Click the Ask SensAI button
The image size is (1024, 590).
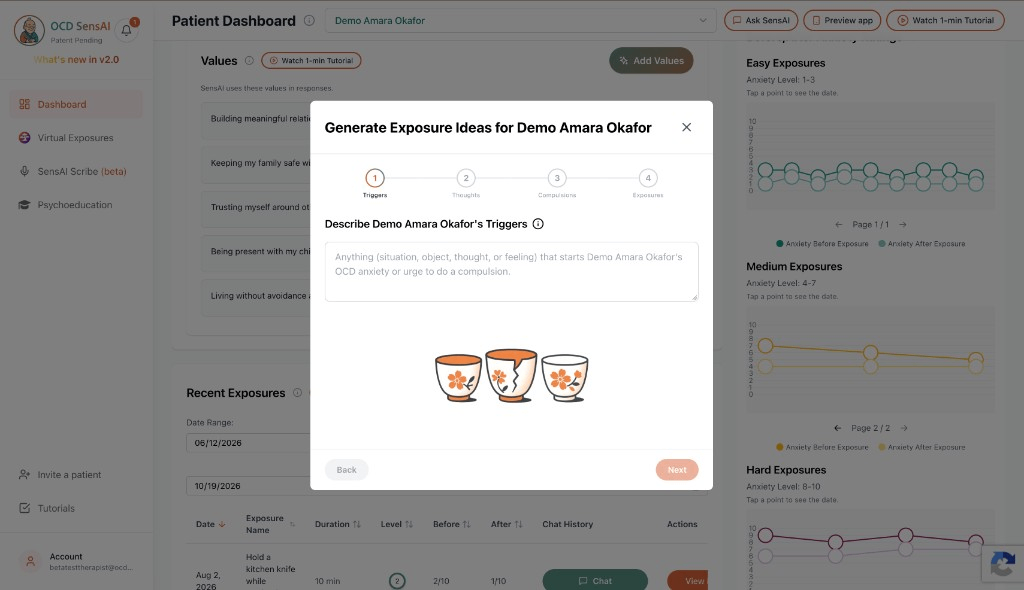pyautogui.click(x=761, y=21)
